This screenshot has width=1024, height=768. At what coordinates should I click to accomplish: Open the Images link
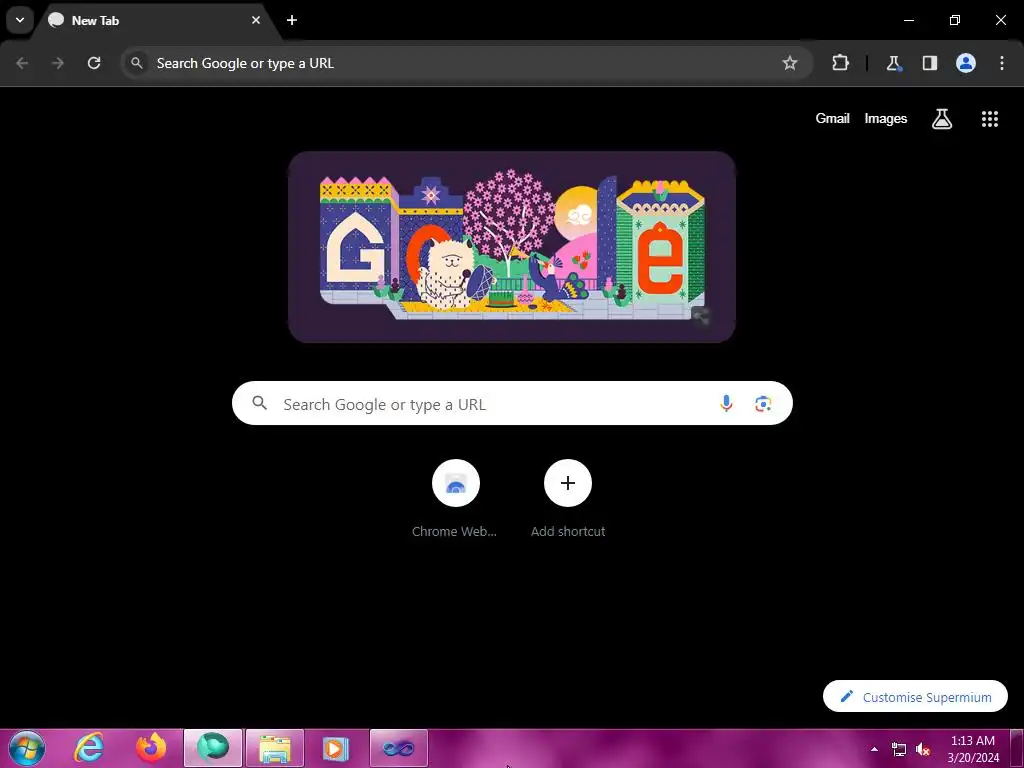pyautogui.click(x=886, y=119)
